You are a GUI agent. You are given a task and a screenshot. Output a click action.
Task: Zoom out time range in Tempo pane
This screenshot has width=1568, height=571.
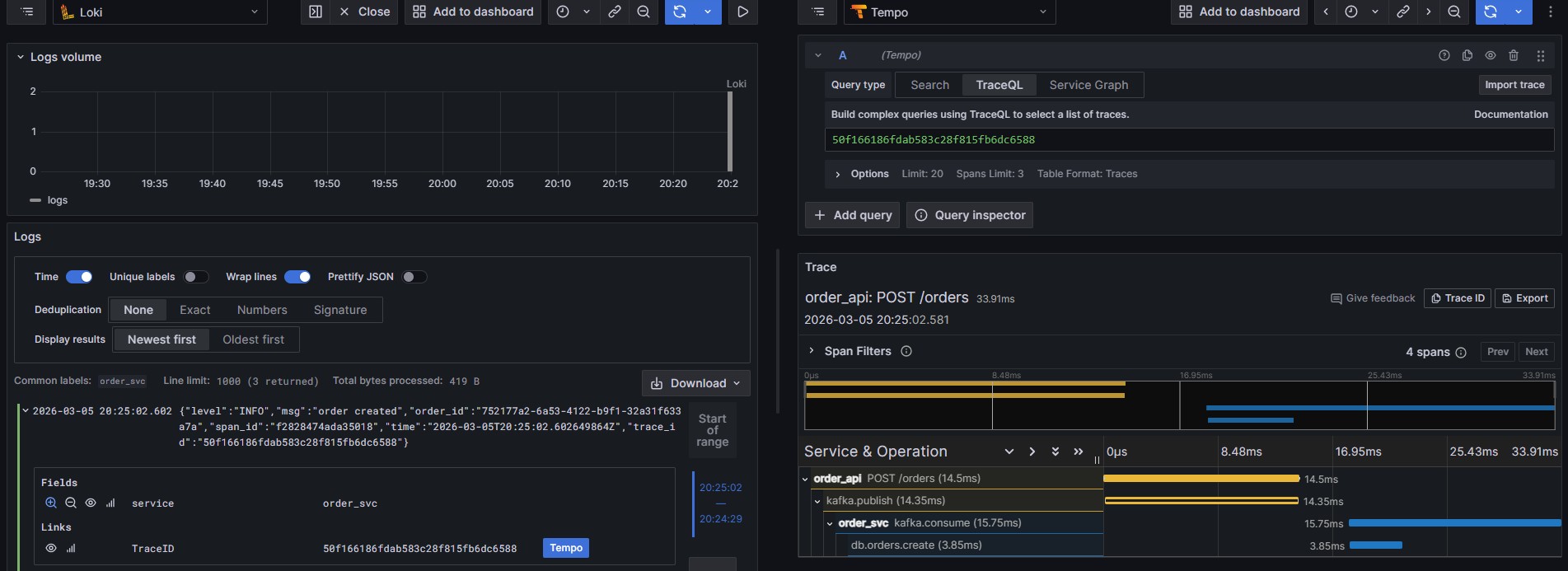coord(1454,12)
